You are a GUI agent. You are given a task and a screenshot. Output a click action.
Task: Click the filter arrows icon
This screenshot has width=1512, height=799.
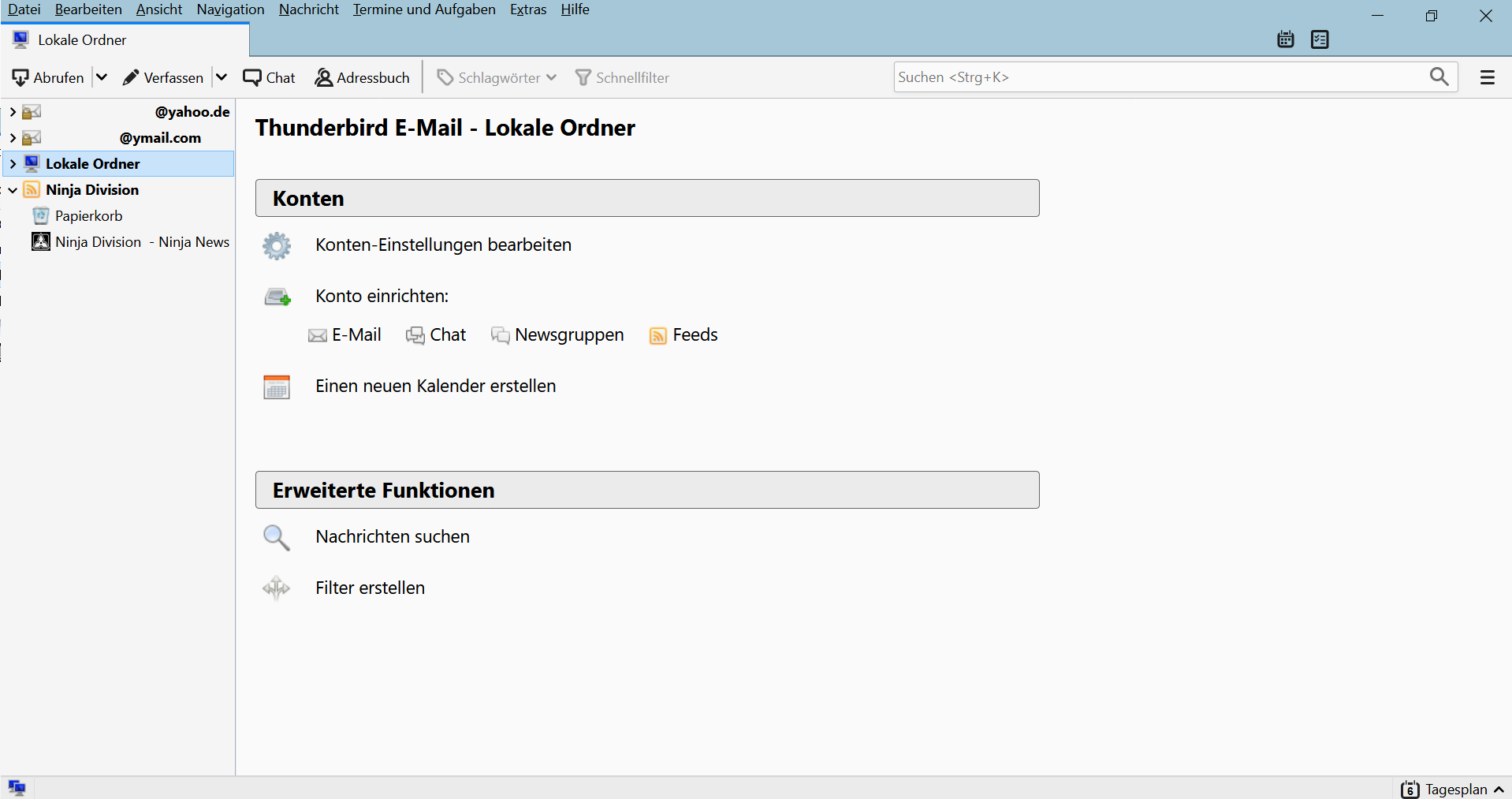coord(277,588)
